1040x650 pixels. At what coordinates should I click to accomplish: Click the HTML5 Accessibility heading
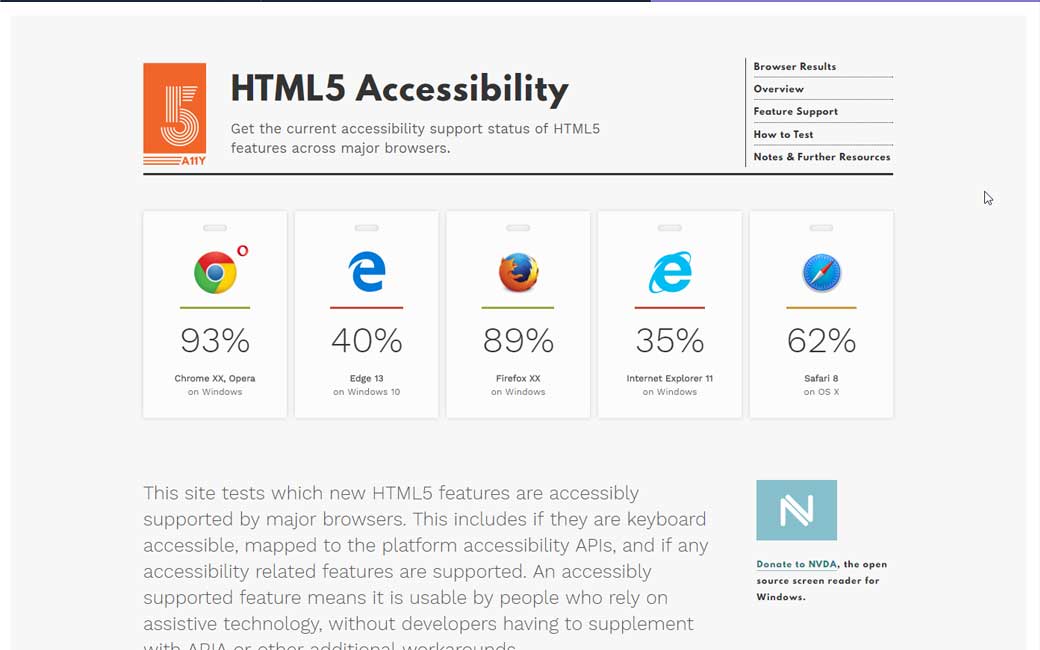(399, 89)
